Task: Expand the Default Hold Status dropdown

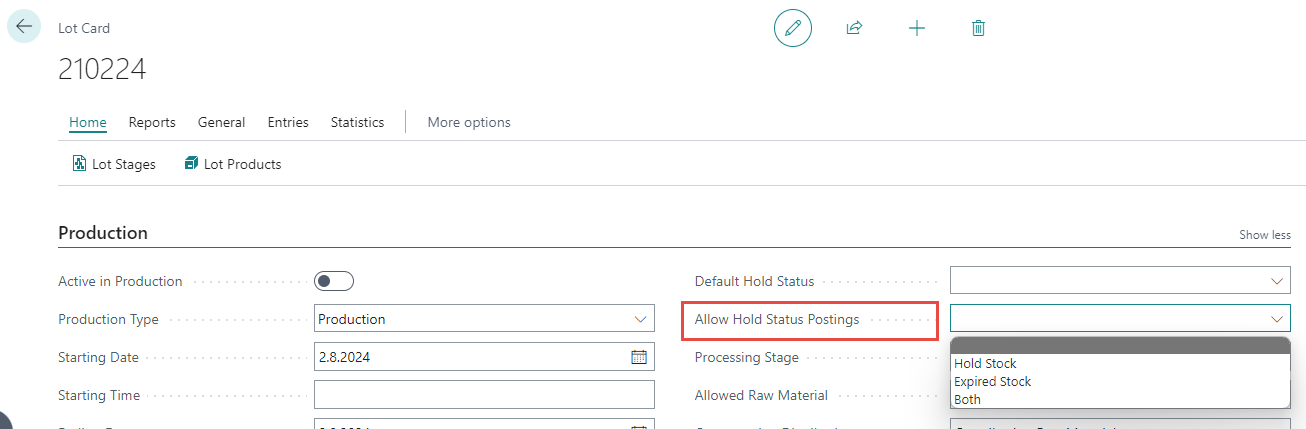Action: (x=1276, y=282)
